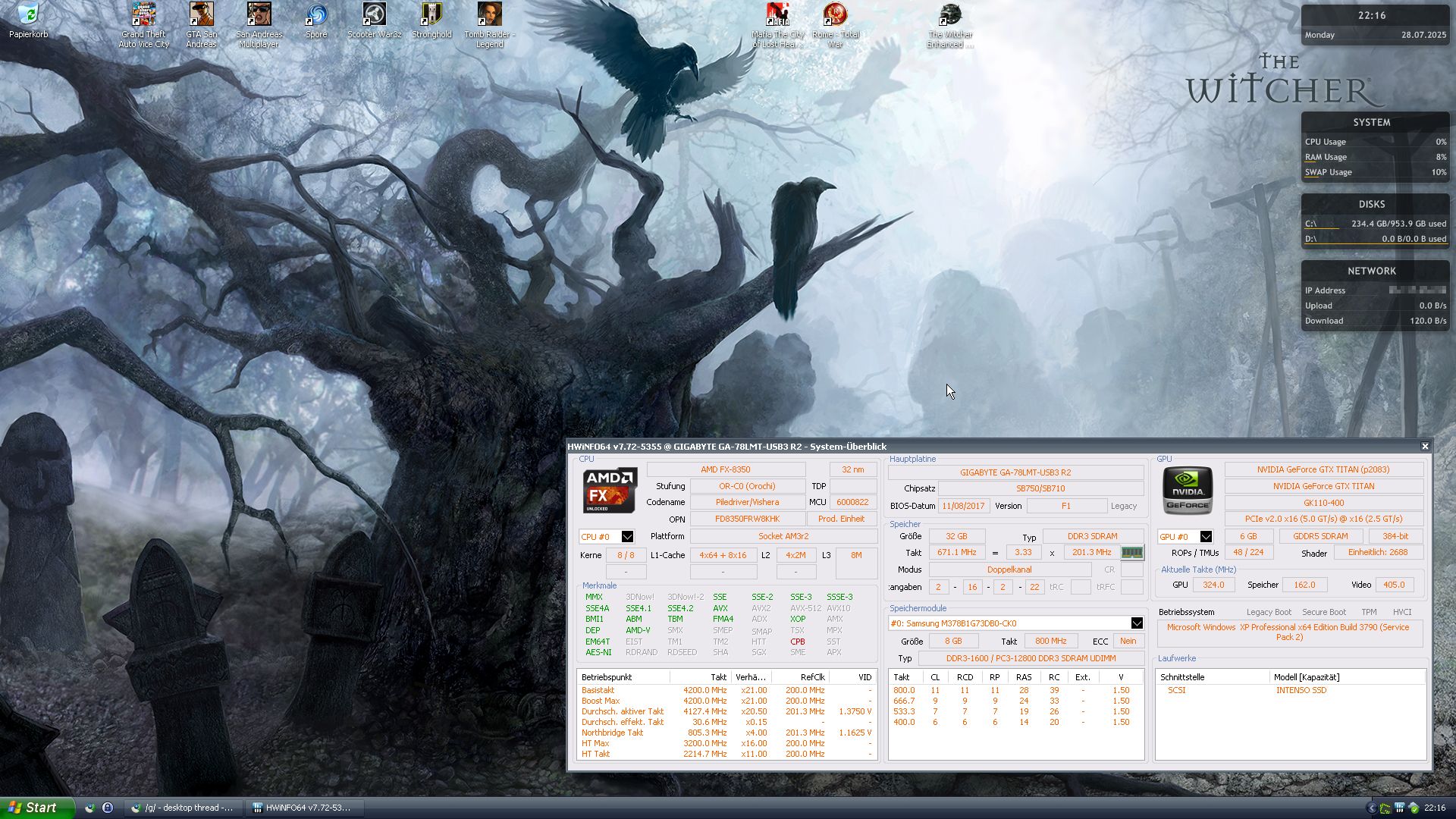Click the GK110-400 GPU field
1456x819 pixels.
click(x=1323, y=503)
